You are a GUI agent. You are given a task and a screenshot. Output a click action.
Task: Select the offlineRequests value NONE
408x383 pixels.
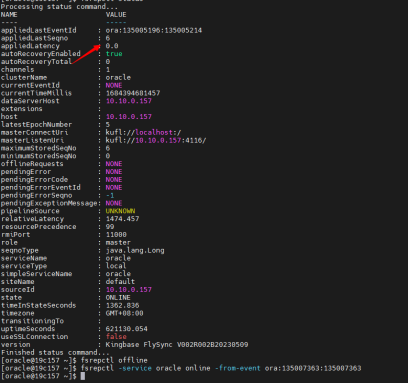pos(114,164)
